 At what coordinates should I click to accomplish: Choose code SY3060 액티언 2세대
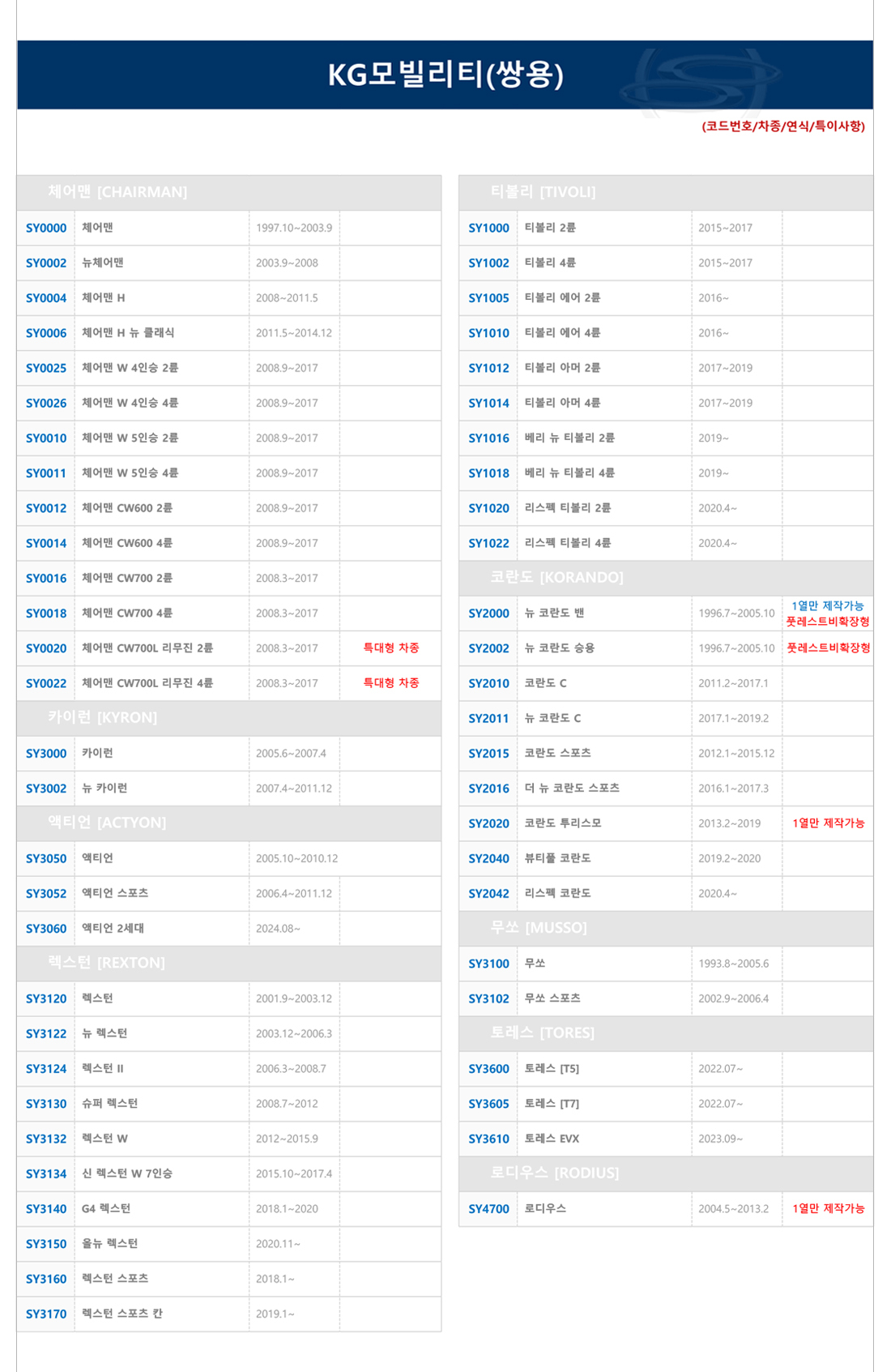pyautogui.click(x=46, y=929)
